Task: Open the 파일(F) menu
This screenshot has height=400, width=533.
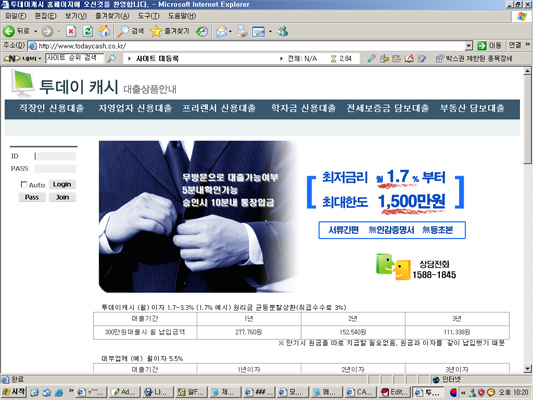Action: click(16, 16)
